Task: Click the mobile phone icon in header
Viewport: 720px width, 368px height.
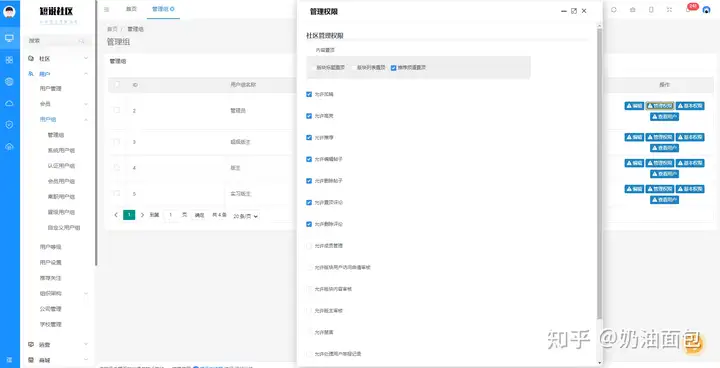Action: click(651, 10)
